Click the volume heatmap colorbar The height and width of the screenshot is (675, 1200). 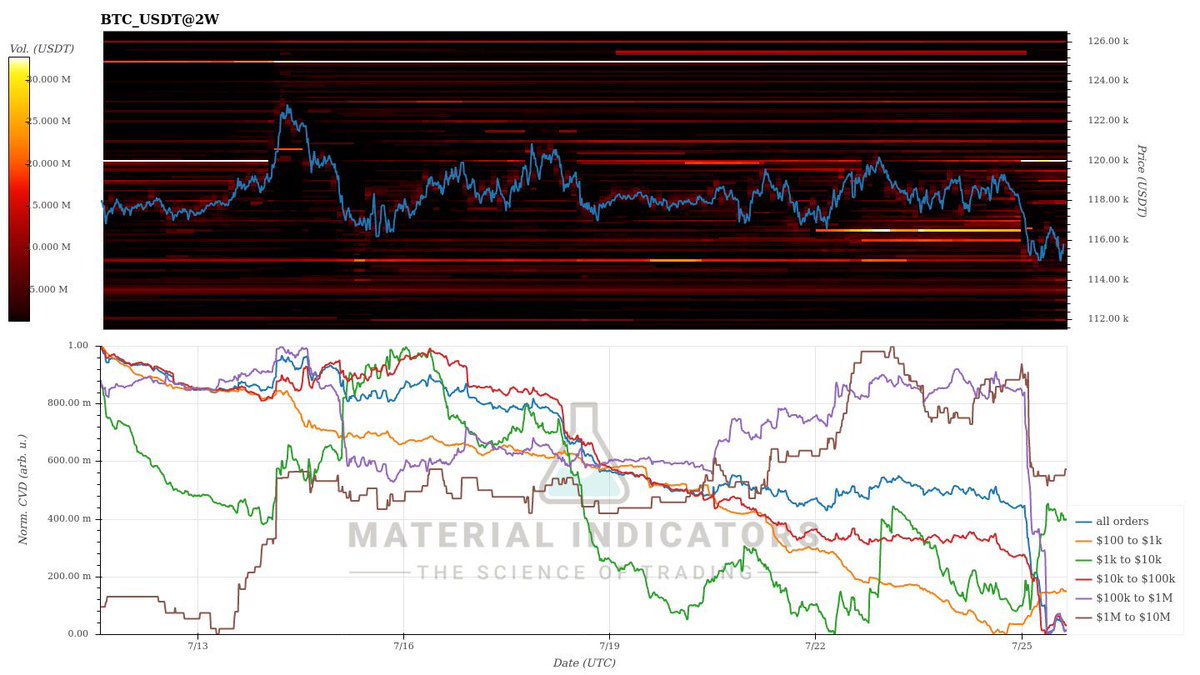18,189
